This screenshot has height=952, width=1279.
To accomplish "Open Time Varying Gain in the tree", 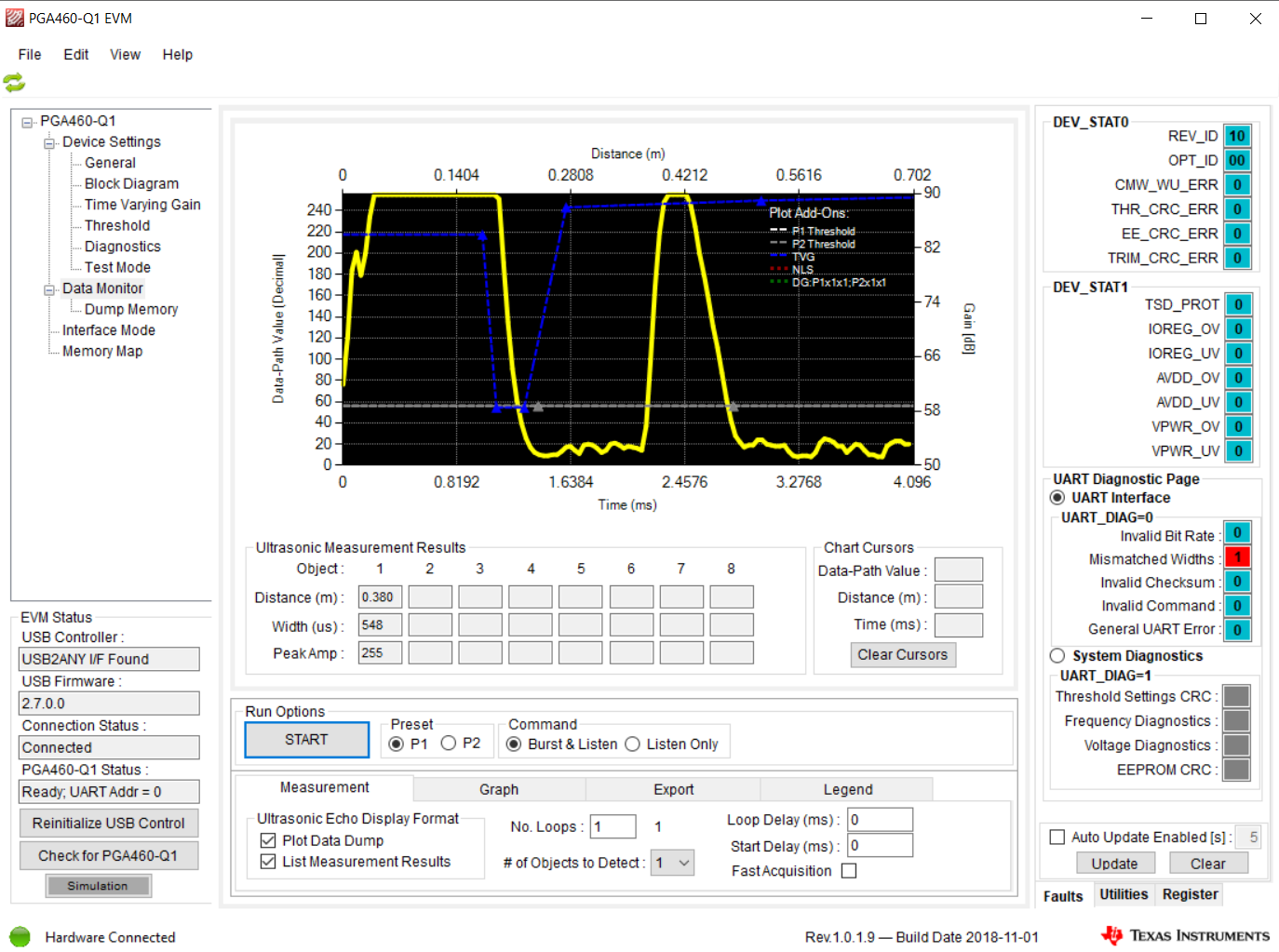I will 142,205.
